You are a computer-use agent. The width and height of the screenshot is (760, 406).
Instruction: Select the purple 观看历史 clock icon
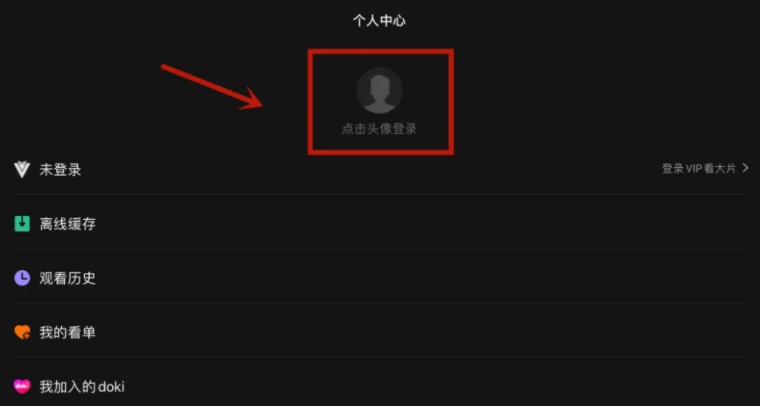[x=22, y=278]
